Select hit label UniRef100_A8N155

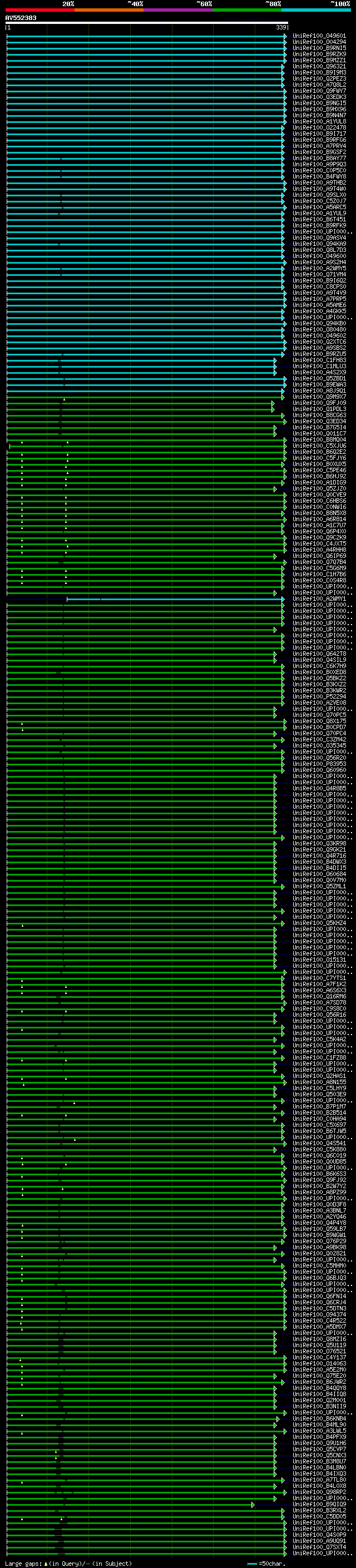point(319,1082)
